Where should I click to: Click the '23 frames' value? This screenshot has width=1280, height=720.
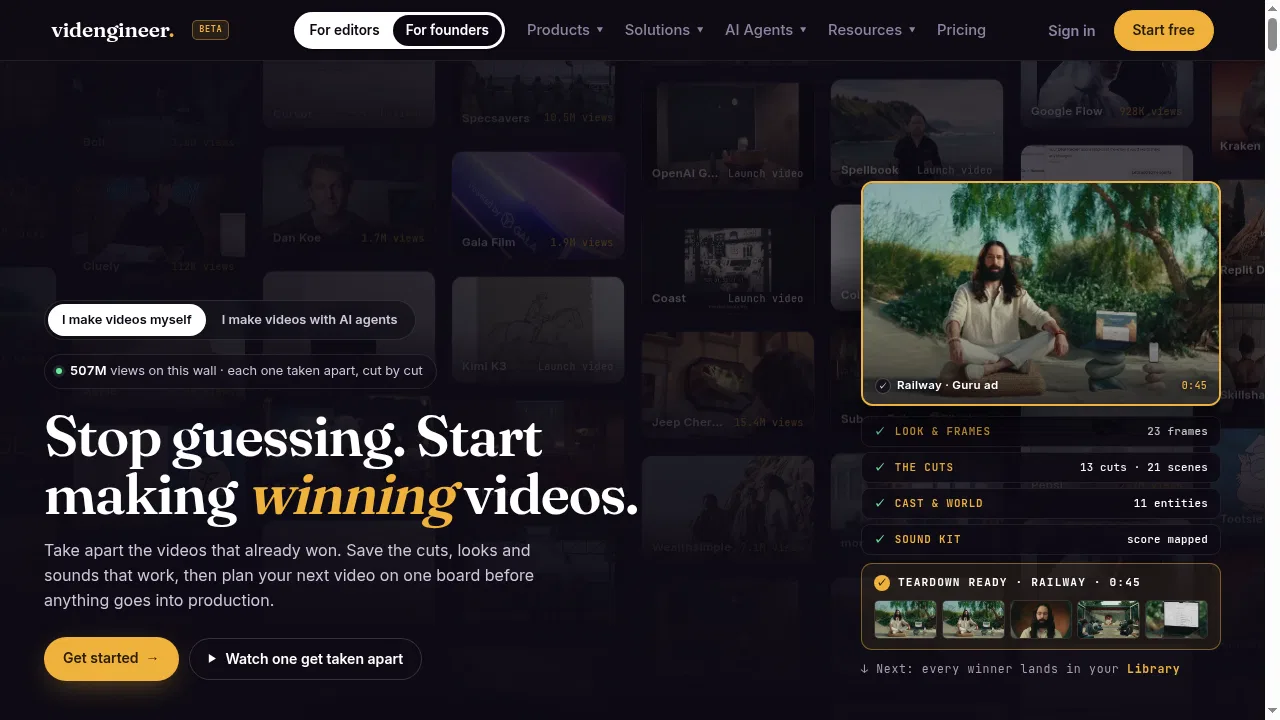1177,431
